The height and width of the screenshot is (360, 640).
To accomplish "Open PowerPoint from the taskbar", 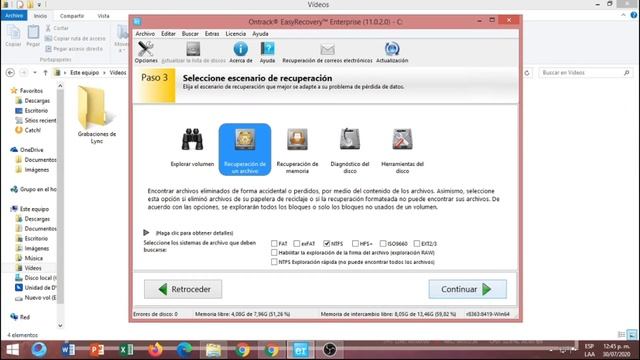I will 97,349.
